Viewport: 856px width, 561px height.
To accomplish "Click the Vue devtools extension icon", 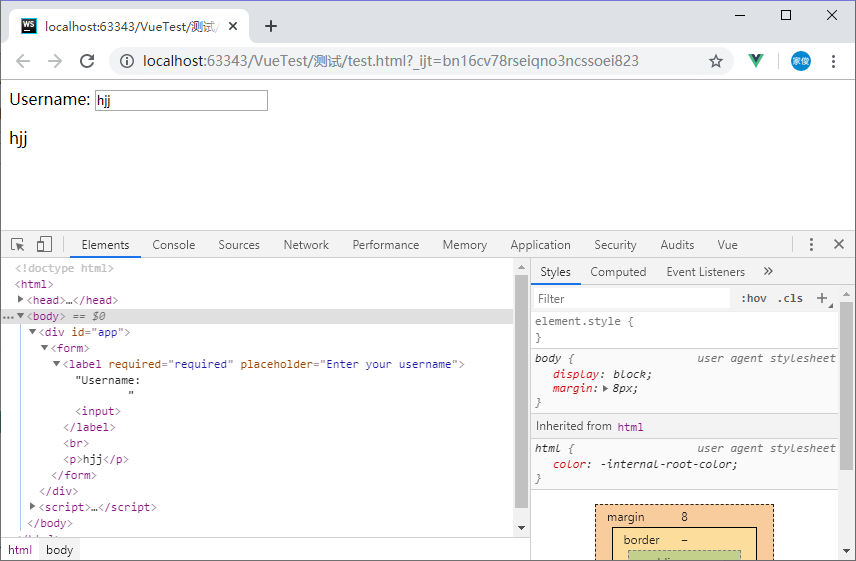I will pos(756,61).
